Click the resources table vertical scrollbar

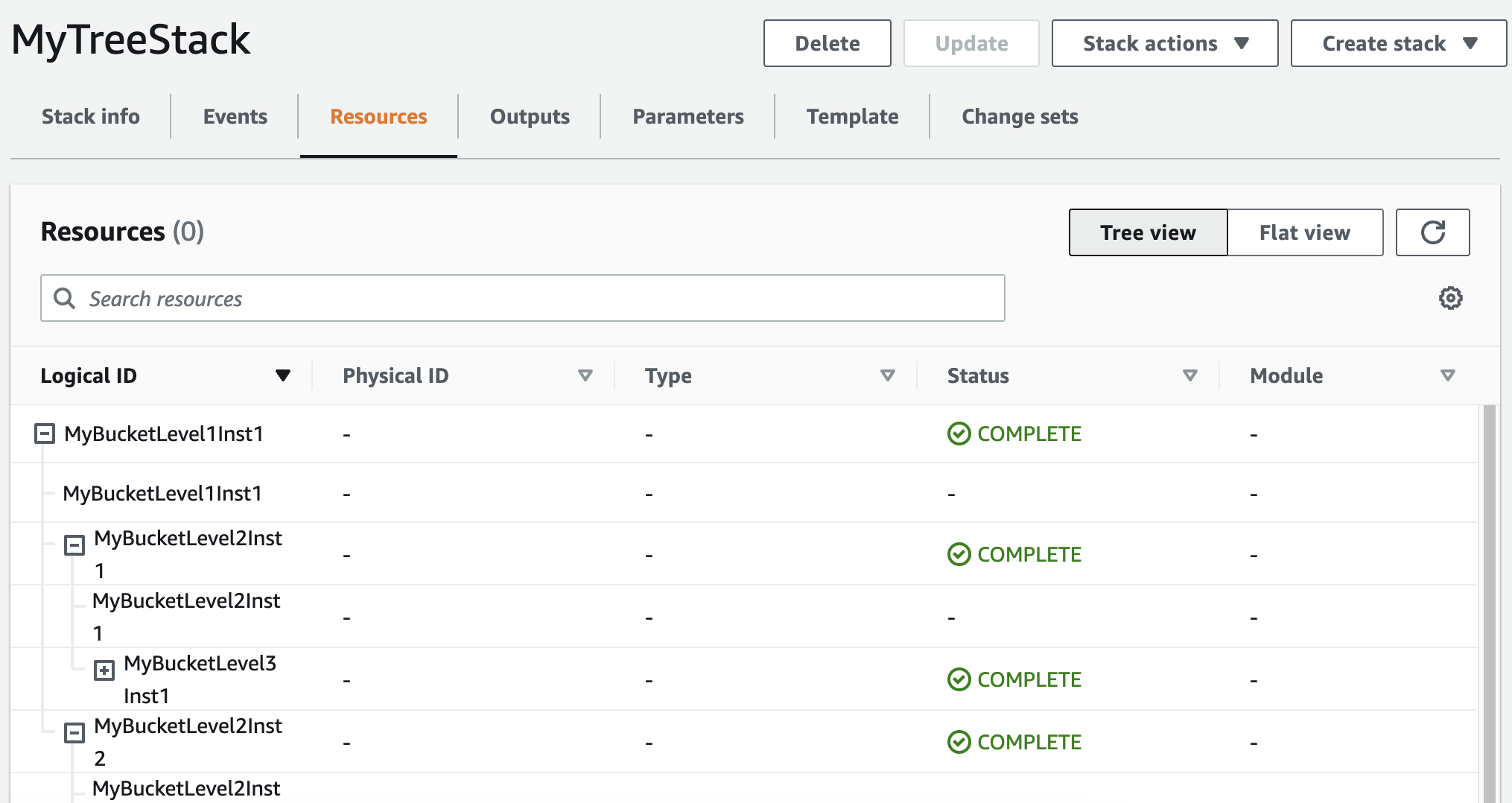point(1489,596)
